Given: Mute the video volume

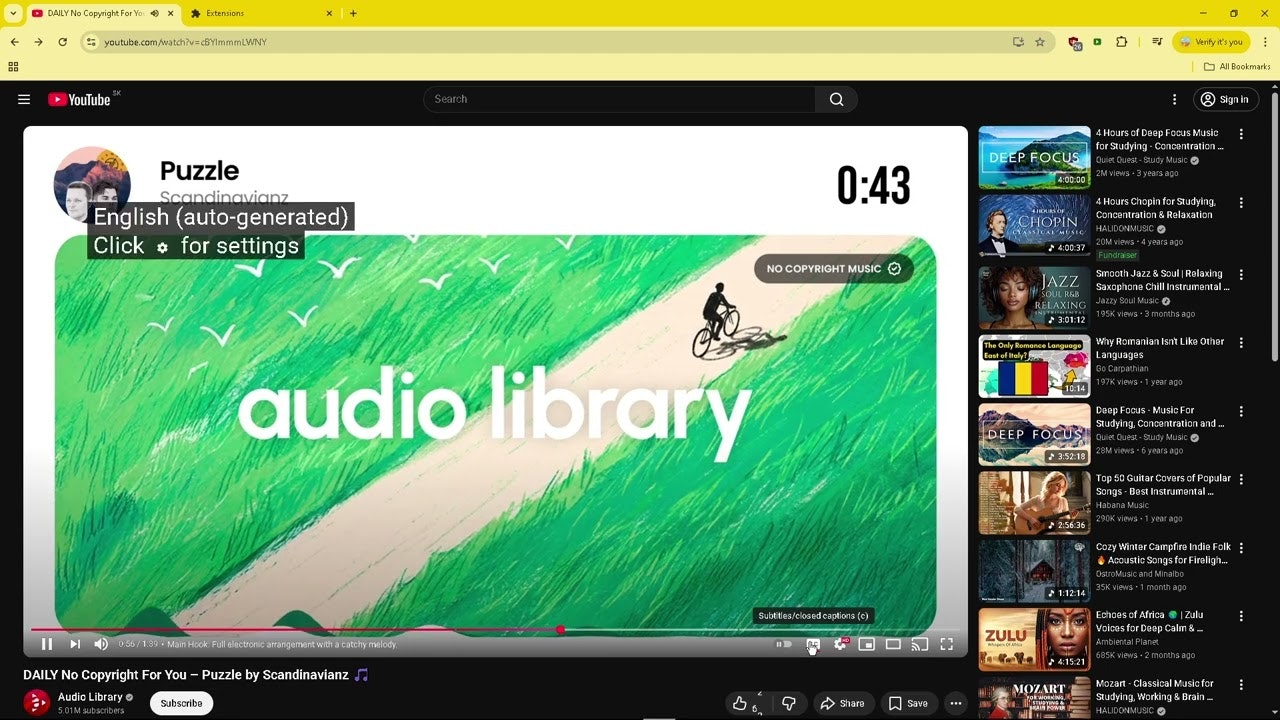Looking at the screenshot, I should click(100, 644).
